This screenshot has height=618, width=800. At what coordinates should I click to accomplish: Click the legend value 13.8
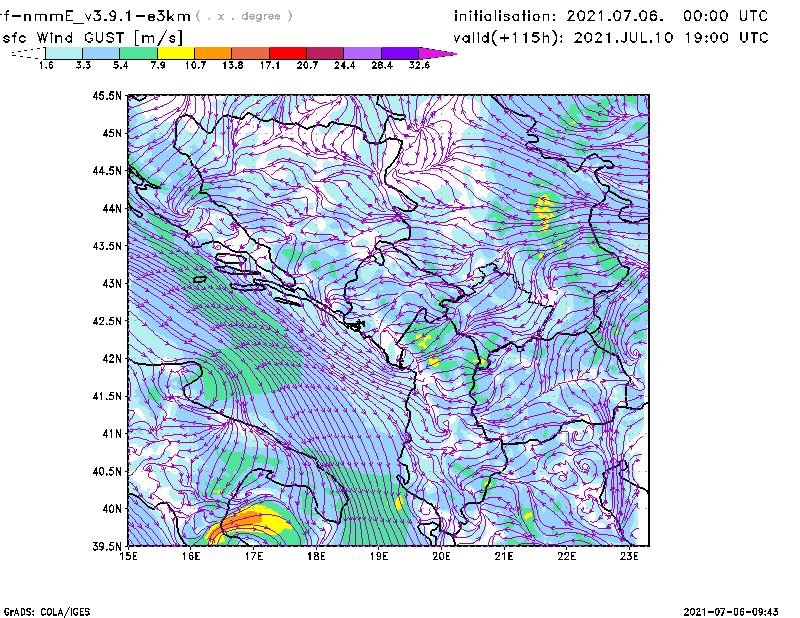coord(233,65)
